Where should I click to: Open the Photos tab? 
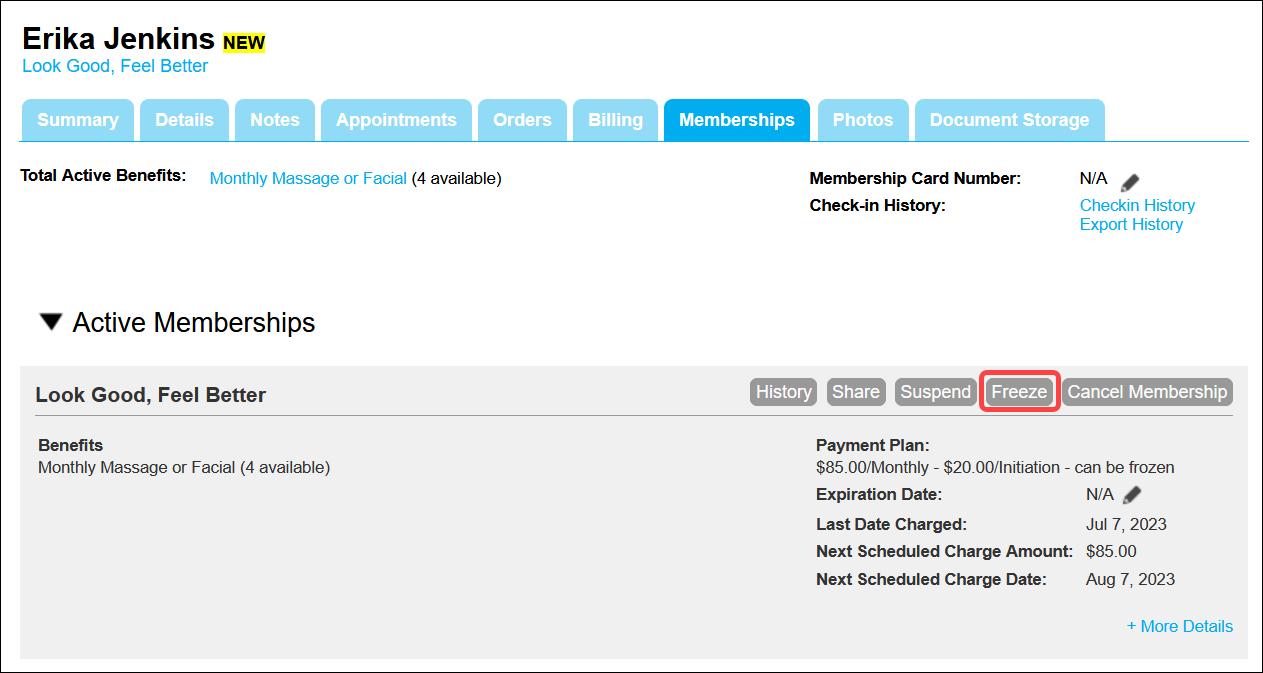point(862,120)
